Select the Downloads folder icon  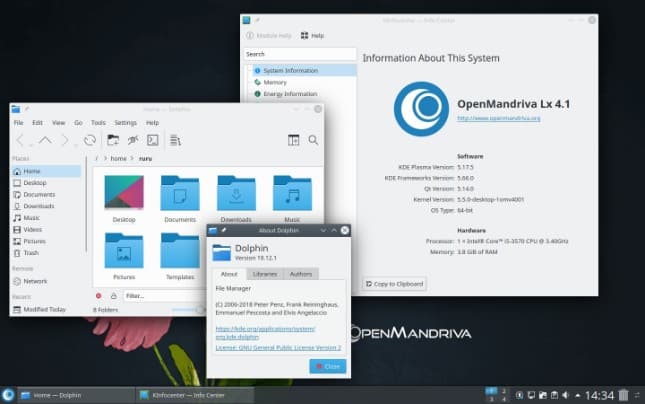point(236,193)
